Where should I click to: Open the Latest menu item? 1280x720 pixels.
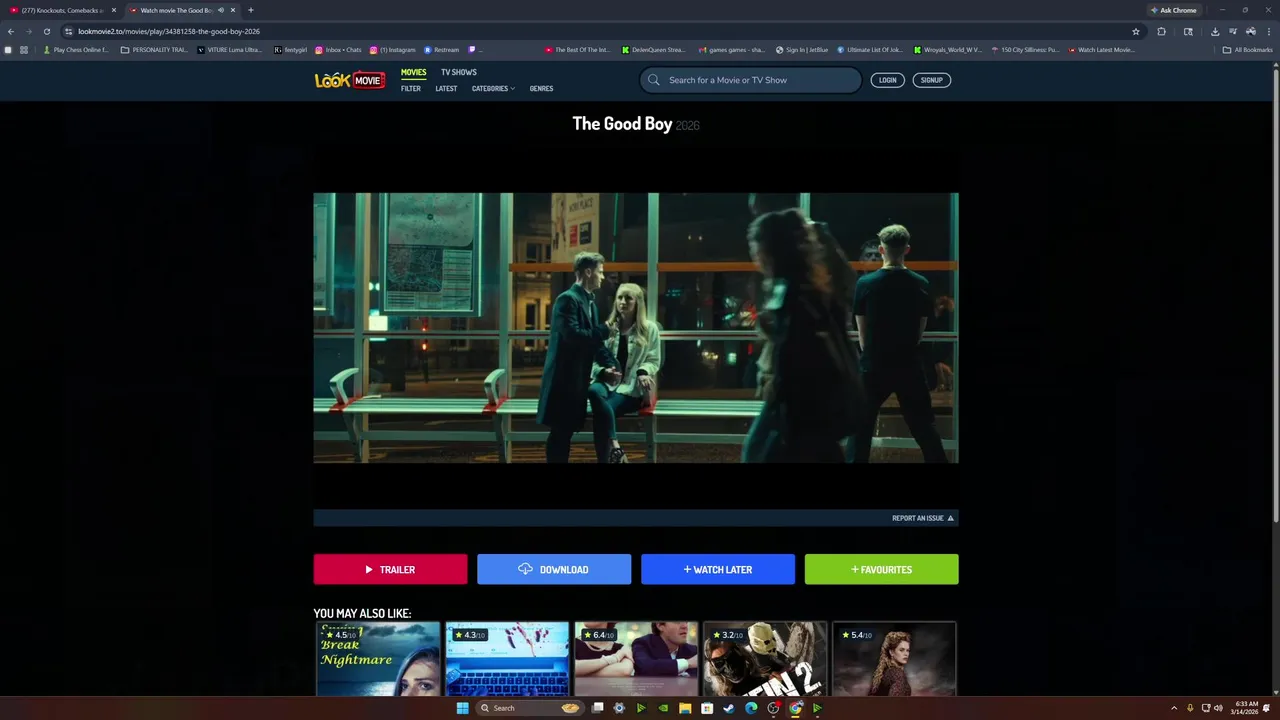[x=446, y=88]
